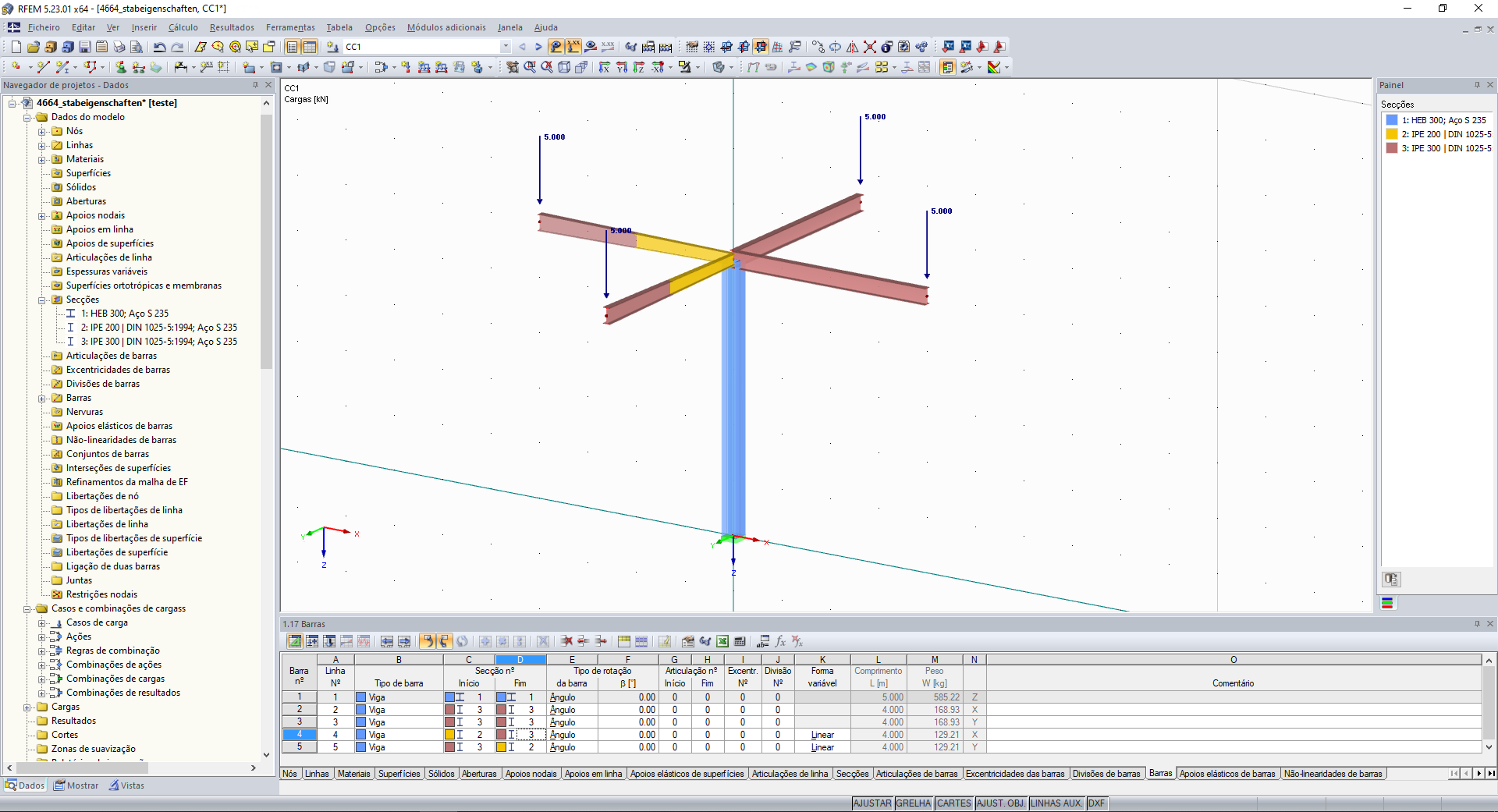Screen dimensions: 1498x812
Task: Open the panel settings icon below legend
Action: tap(1391, 580)
